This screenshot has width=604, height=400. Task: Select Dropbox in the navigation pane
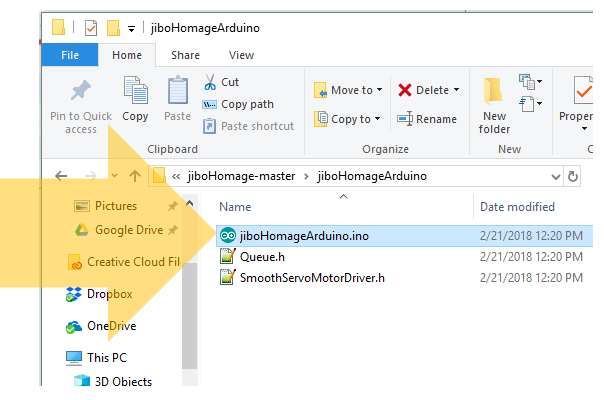pos(109,294)
